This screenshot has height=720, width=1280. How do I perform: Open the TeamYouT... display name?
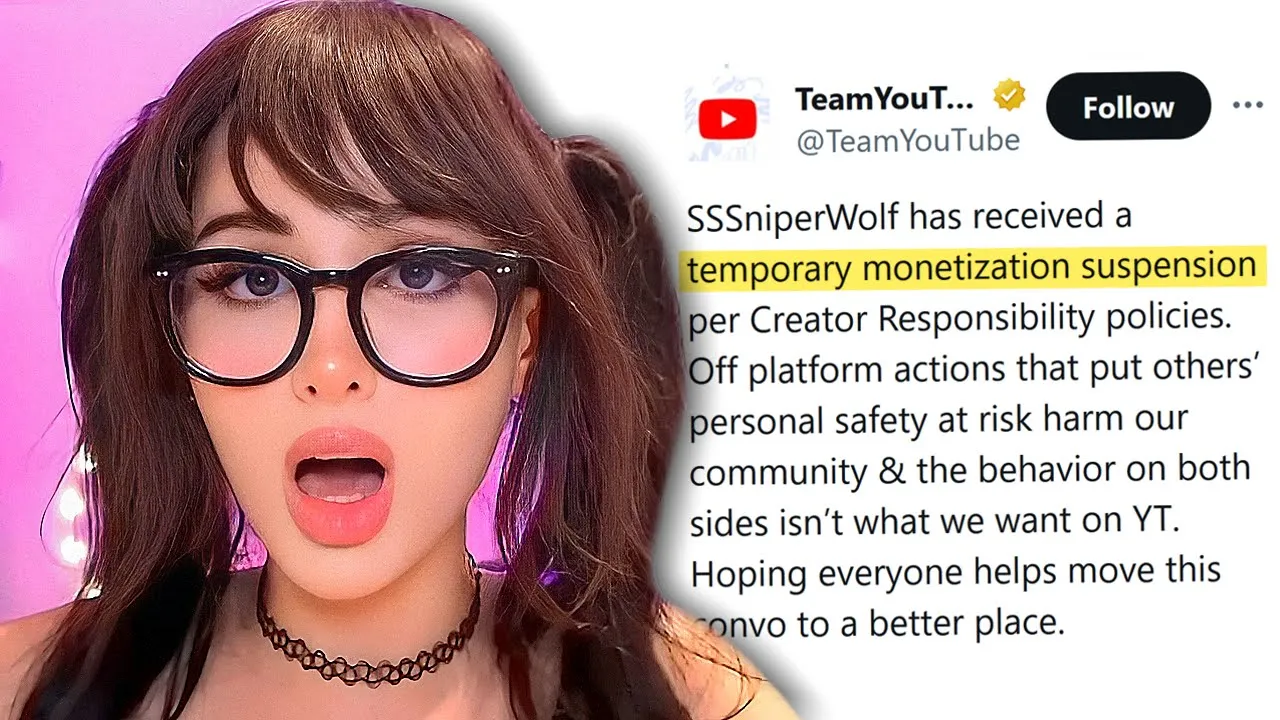pyautogui.click(x=883, y=98)
